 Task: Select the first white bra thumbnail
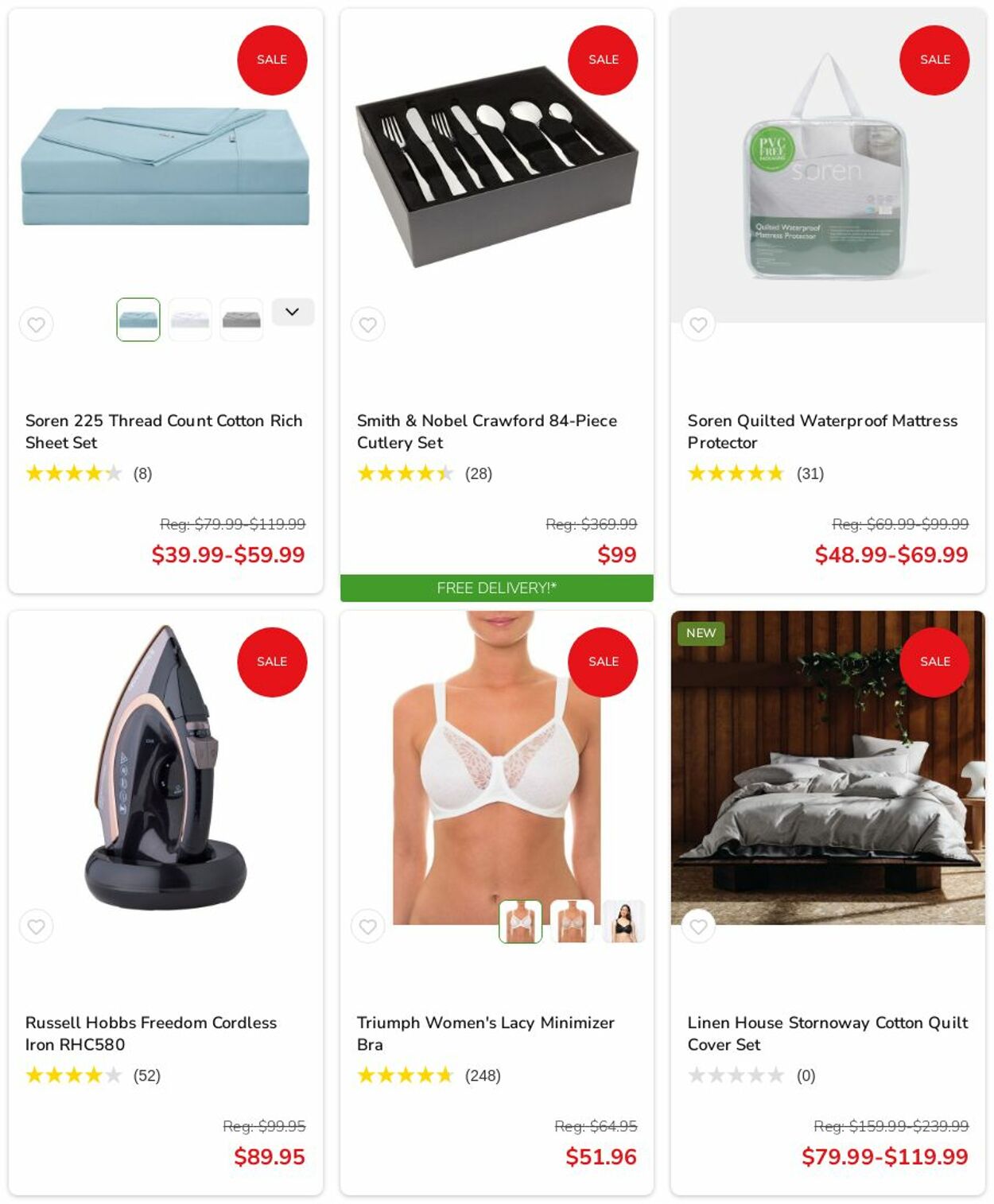coord(520,922)
